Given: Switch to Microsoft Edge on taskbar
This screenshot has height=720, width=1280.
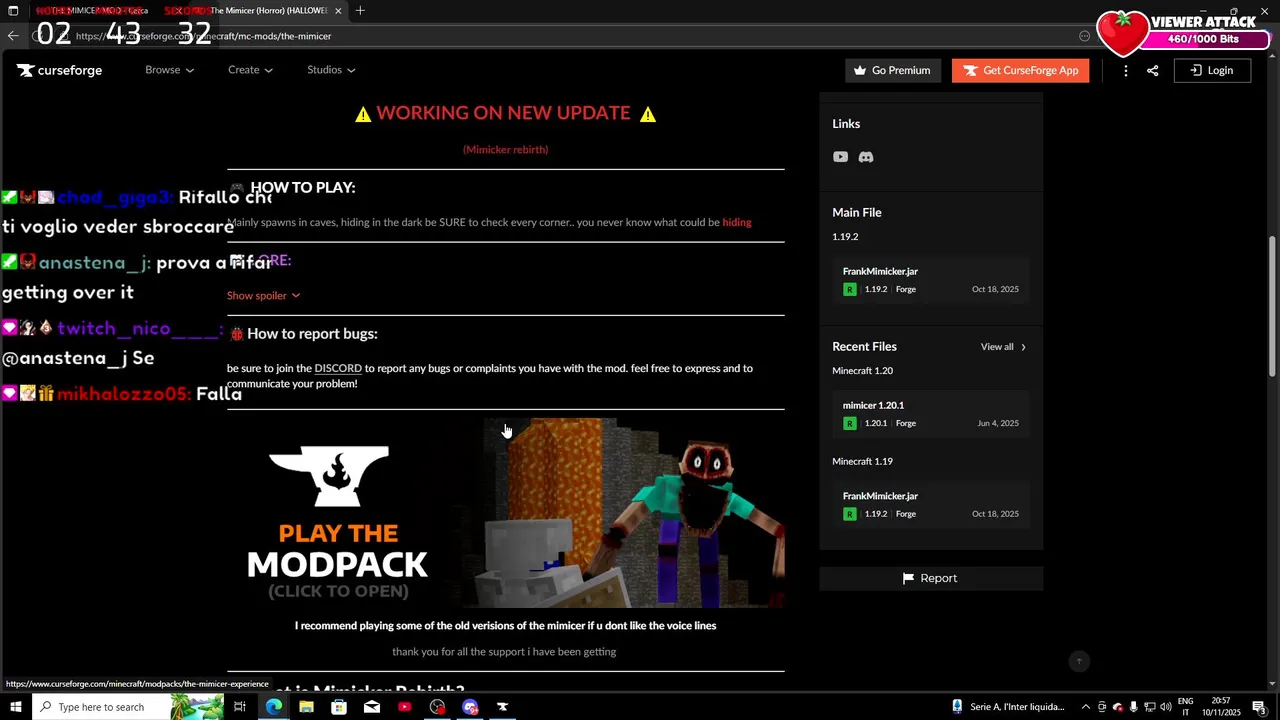Looking at the screenshot, I should [274, 707].
